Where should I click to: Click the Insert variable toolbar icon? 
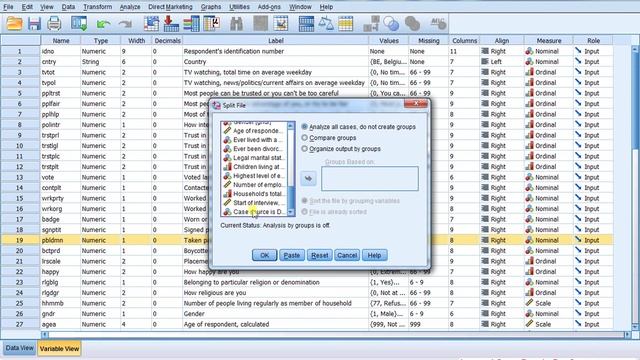click(281, 24)
